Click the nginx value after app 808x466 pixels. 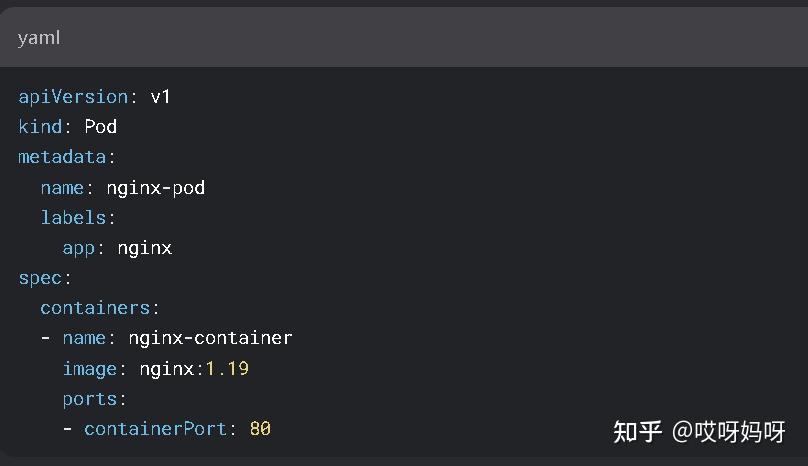[x=144, y=248]
